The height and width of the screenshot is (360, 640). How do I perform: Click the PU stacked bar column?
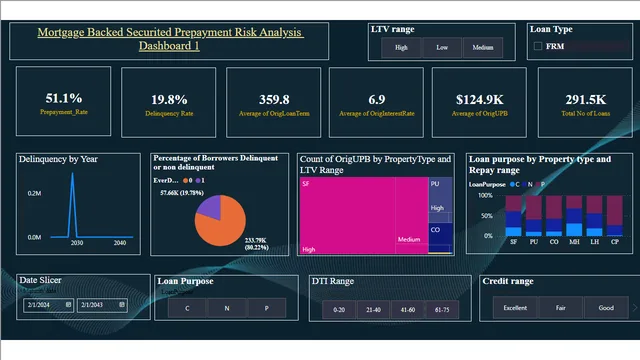coord(534,216)
